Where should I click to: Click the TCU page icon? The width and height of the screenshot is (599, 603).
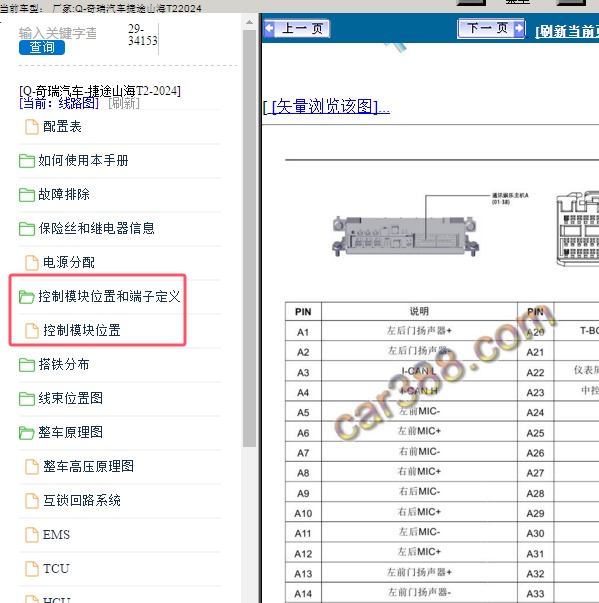coord(32,568)
